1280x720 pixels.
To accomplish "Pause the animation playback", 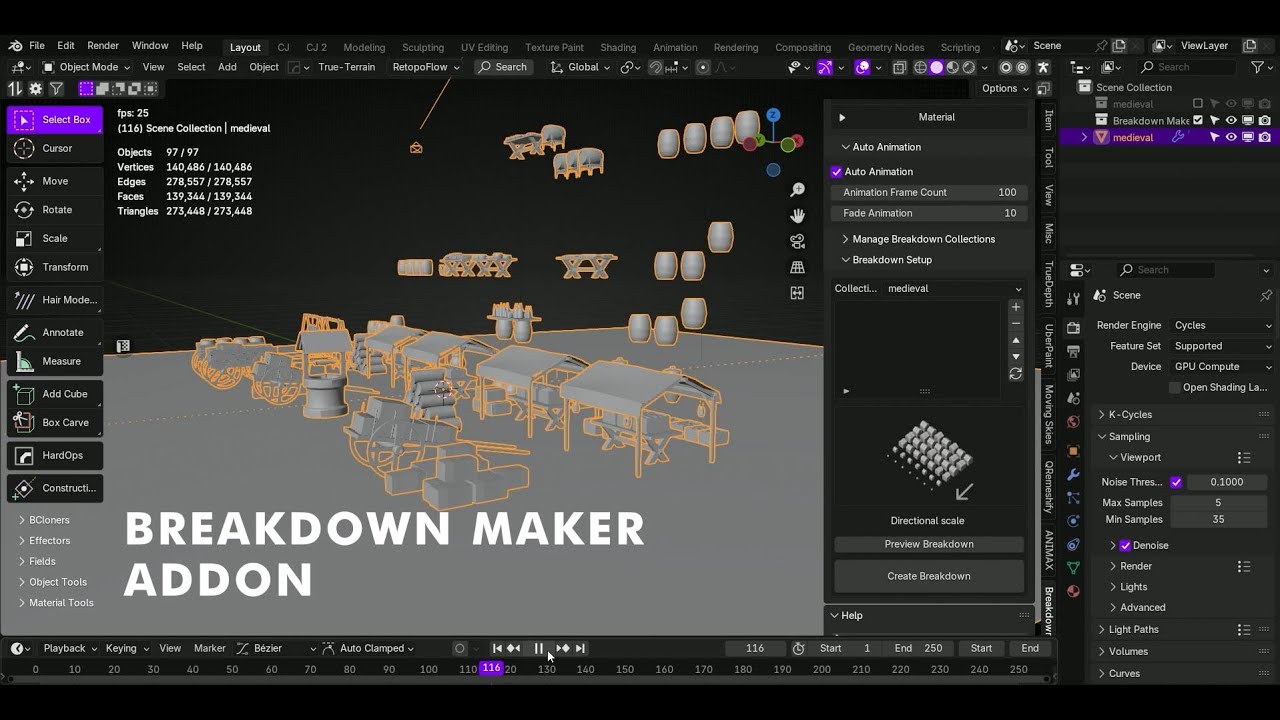I will point(538,648).
